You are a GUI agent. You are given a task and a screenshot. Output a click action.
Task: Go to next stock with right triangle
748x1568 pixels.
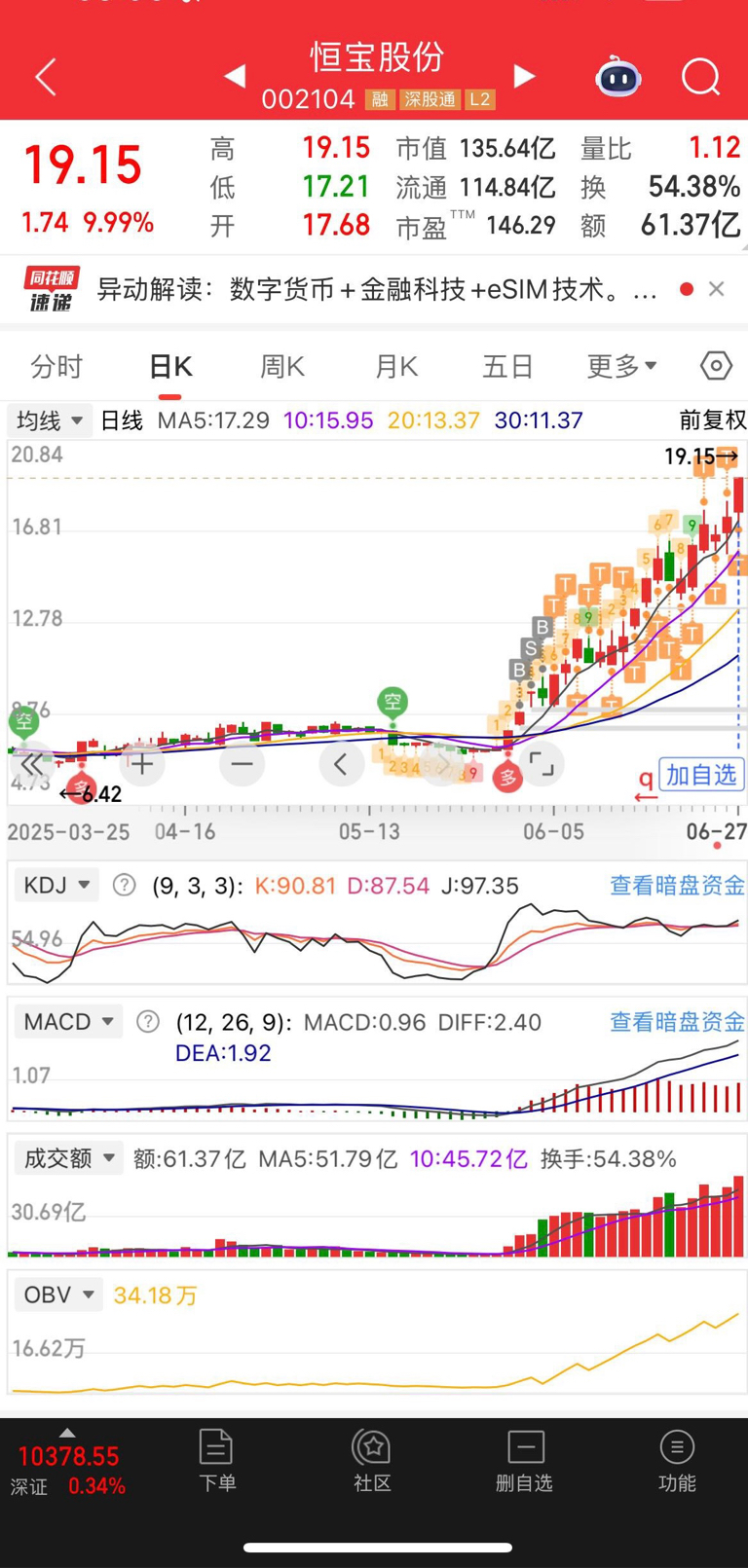[x=524, y=76]
